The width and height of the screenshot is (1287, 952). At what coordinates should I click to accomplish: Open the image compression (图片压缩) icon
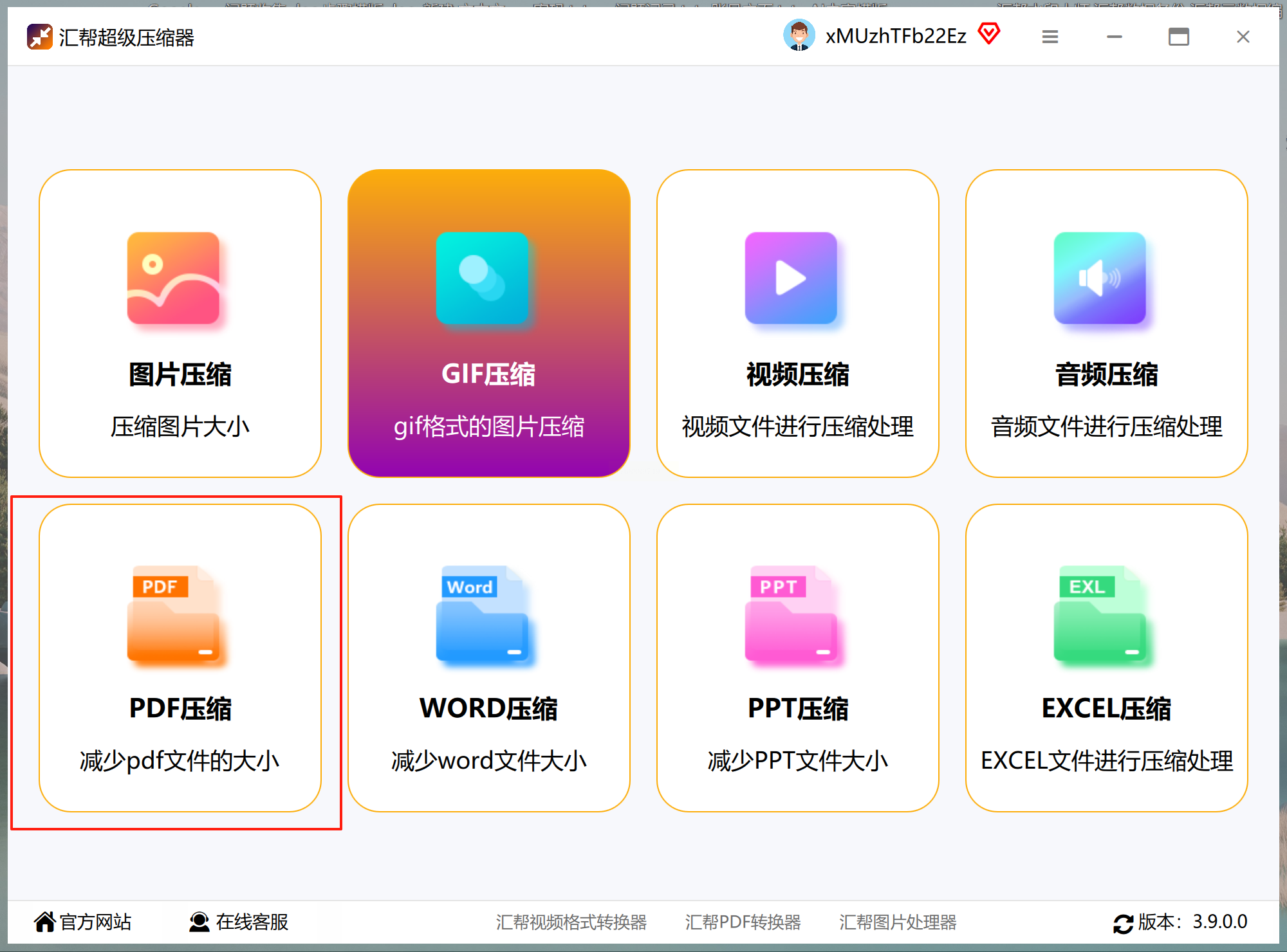pyautogui.click(x=173, y=279)
